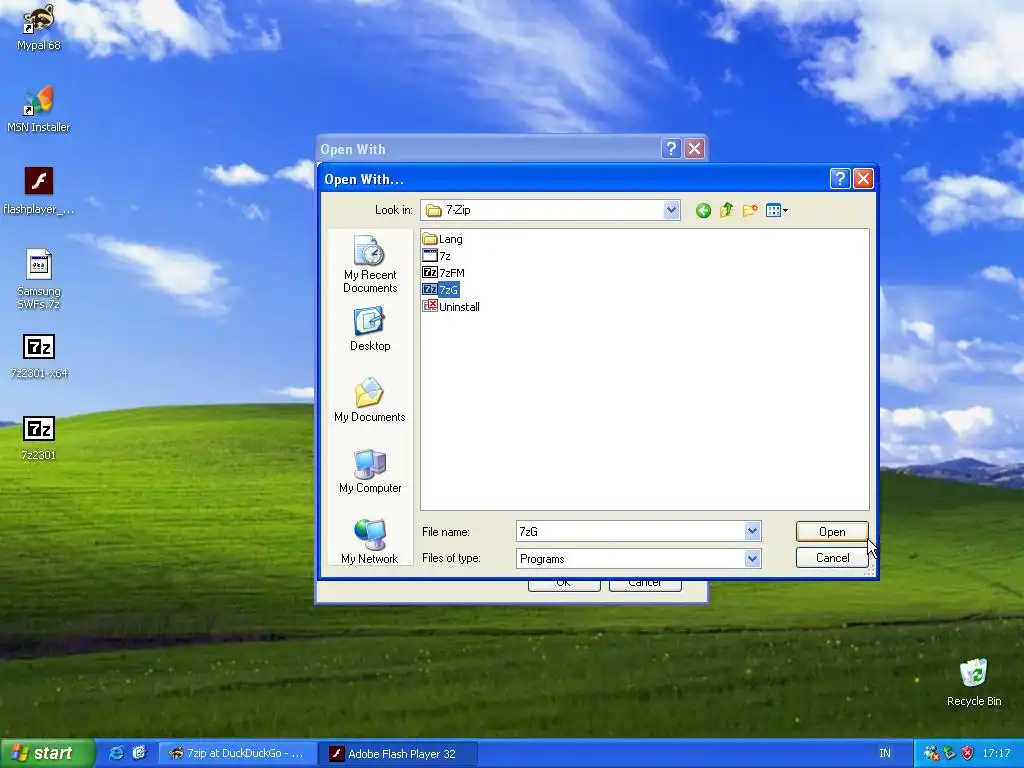This screenshot has width=1024, height=768.
Task: Open the View Menu button
Action: pos(776,210)
